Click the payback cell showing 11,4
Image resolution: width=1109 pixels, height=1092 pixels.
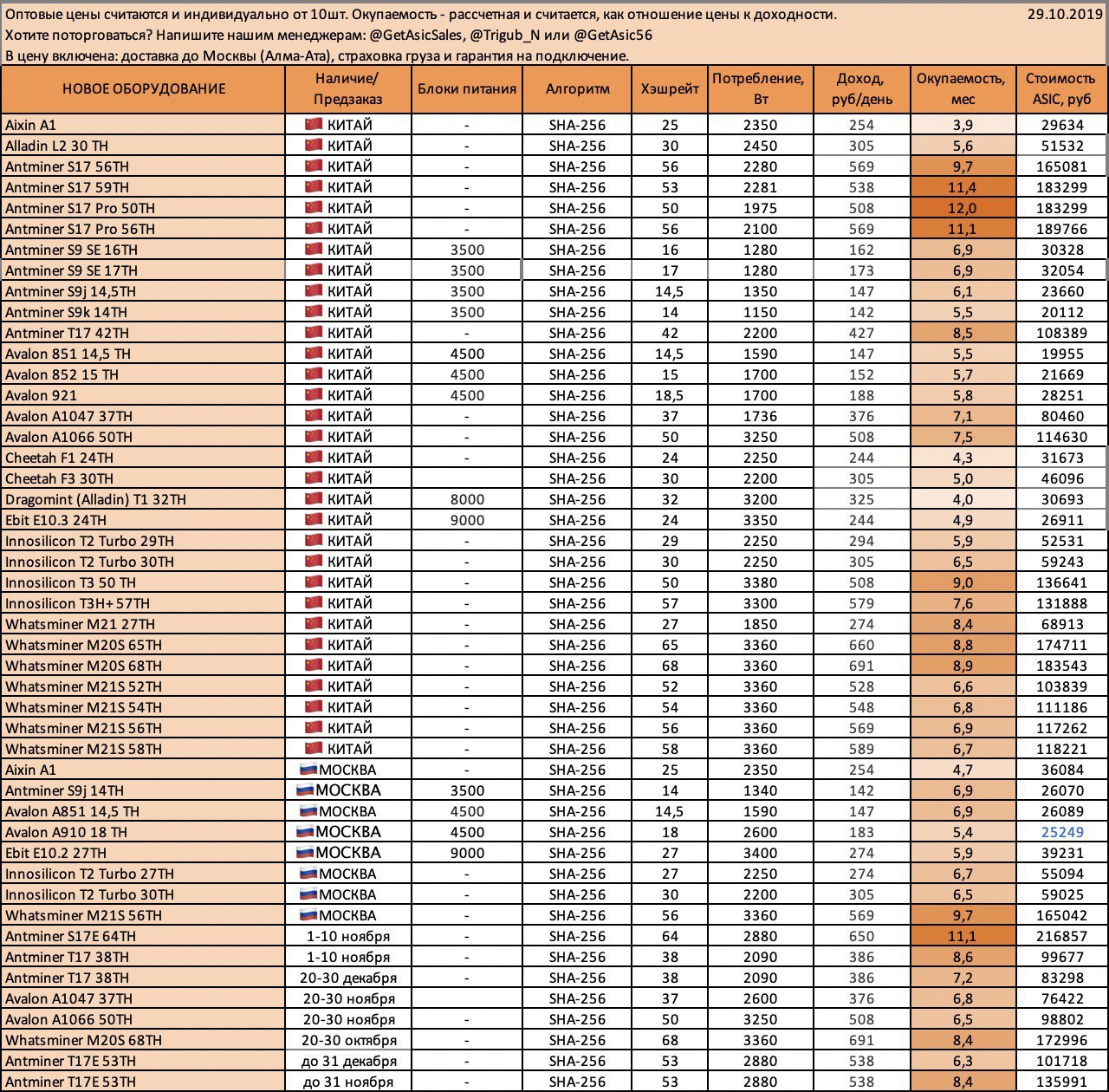[x=963, y=187]
